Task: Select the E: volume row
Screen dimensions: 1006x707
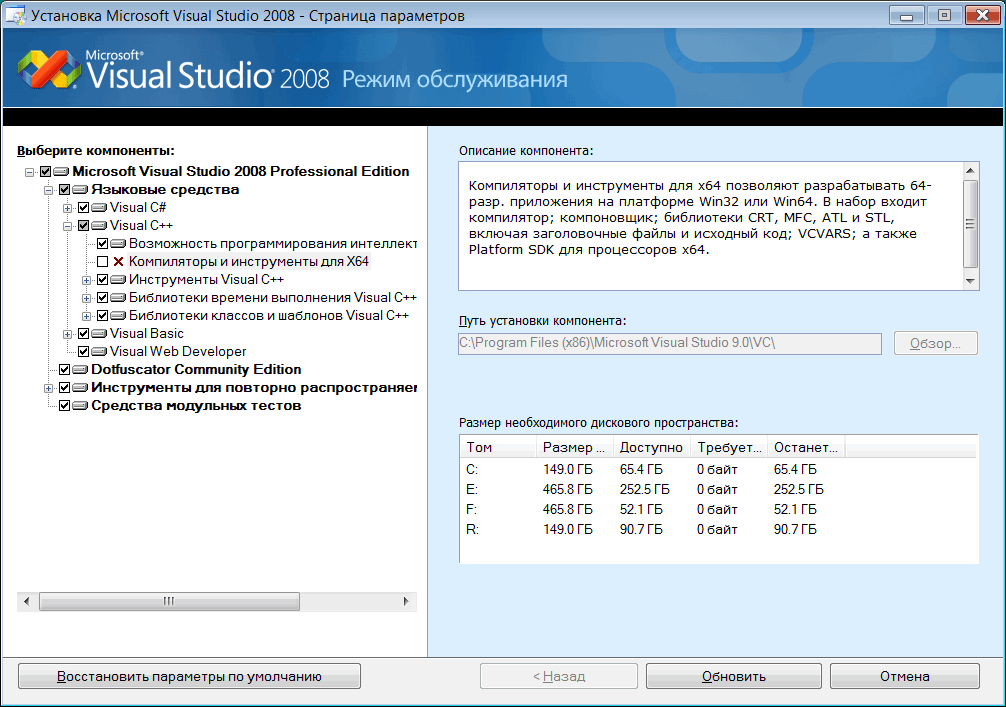Action: 719,490
